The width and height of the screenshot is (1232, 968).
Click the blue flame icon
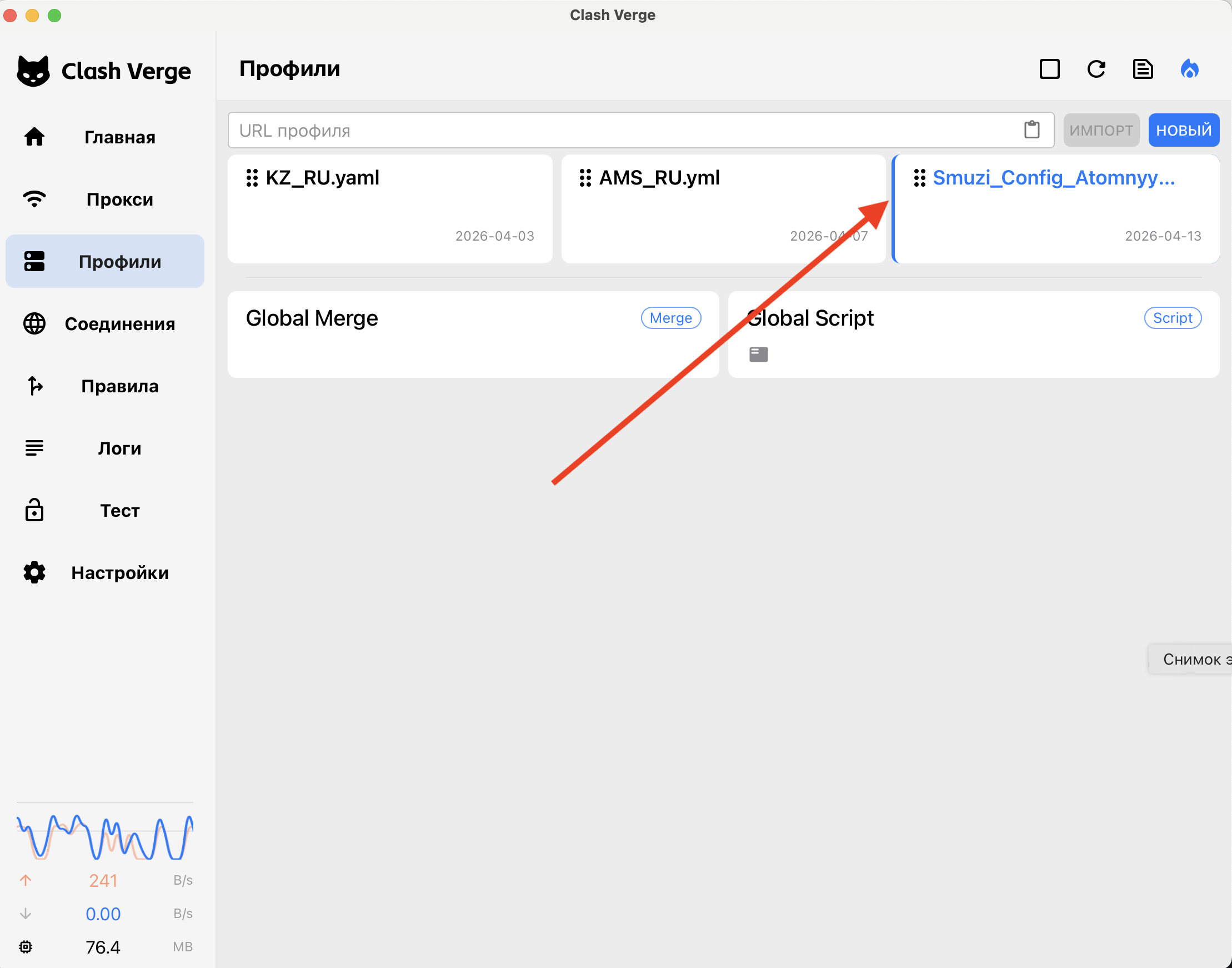click(x=1190, y=69)
